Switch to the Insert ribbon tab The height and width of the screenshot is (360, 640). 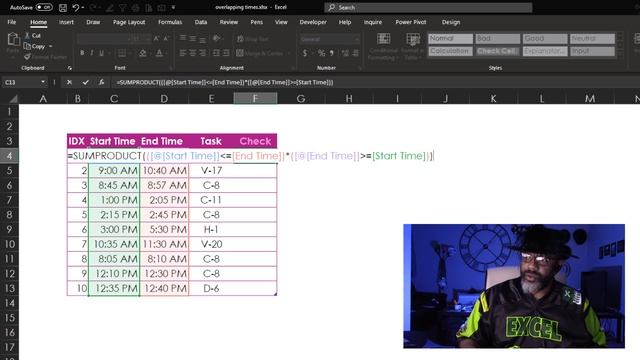(x=66, y=22)
